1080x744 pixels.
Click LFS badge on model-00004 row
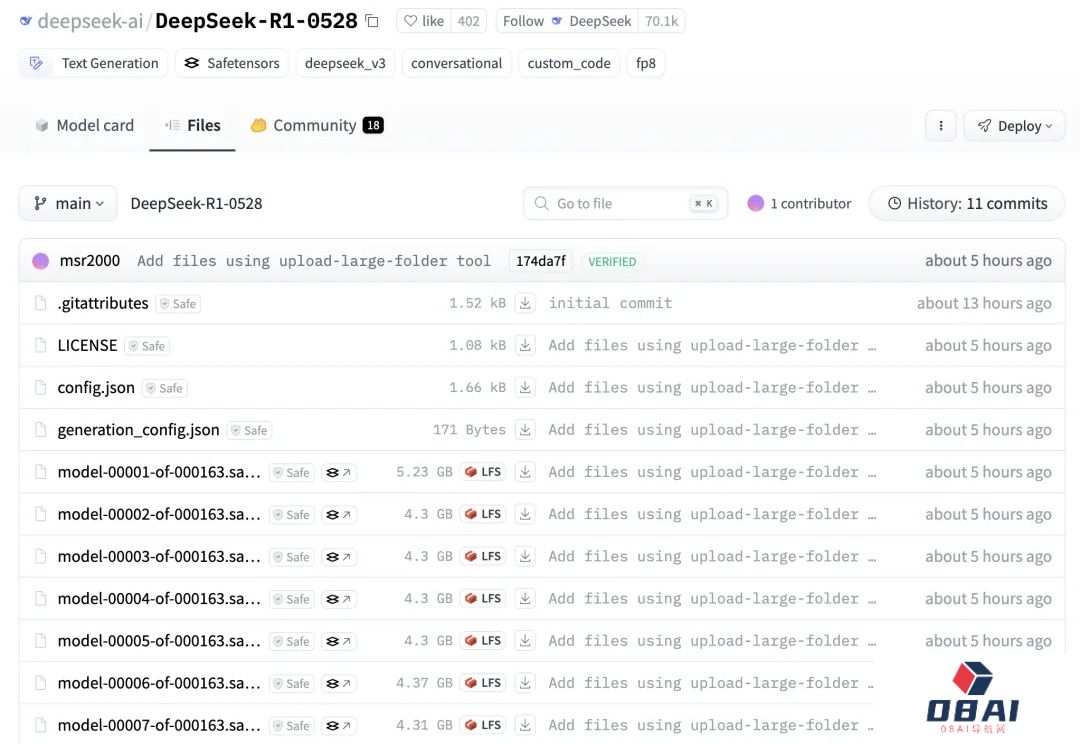click(x=483, y=599)
